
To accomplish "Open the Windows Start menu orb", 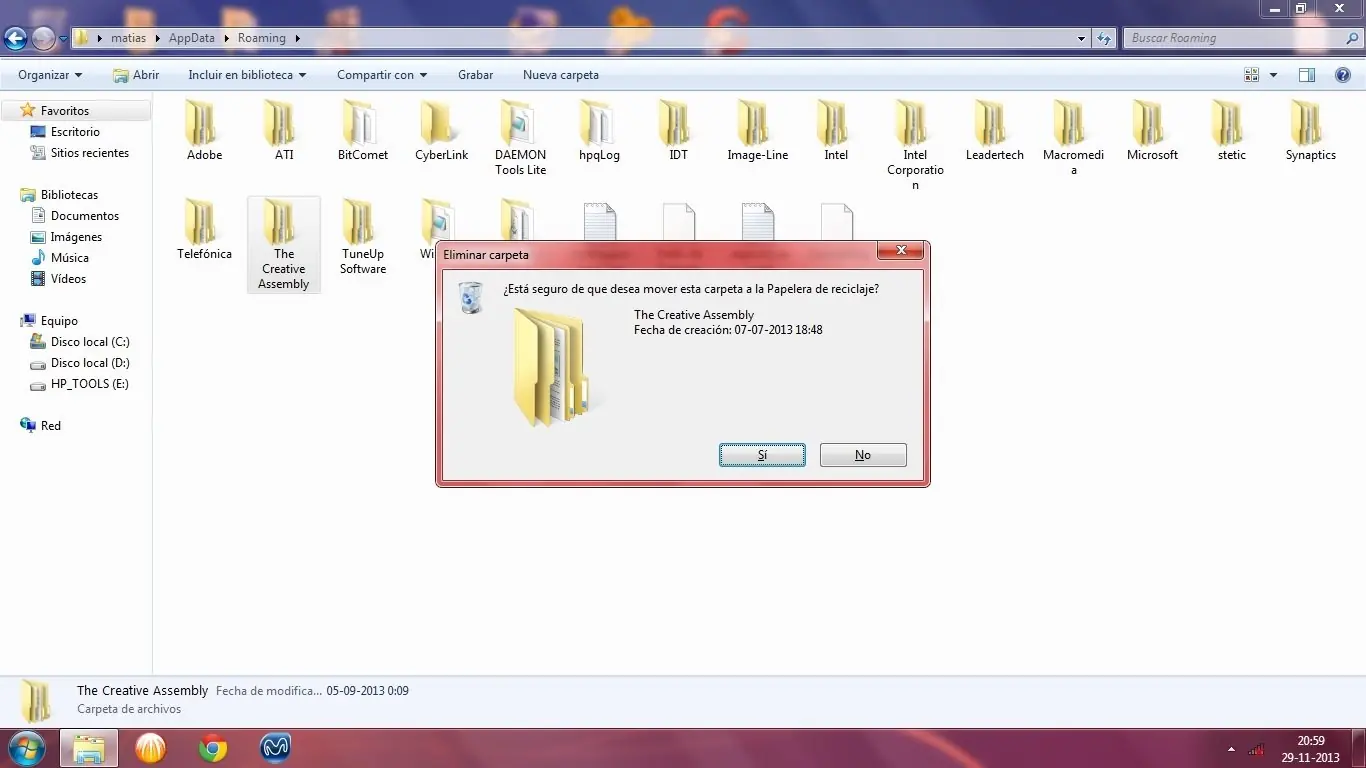I will (25, 748).
